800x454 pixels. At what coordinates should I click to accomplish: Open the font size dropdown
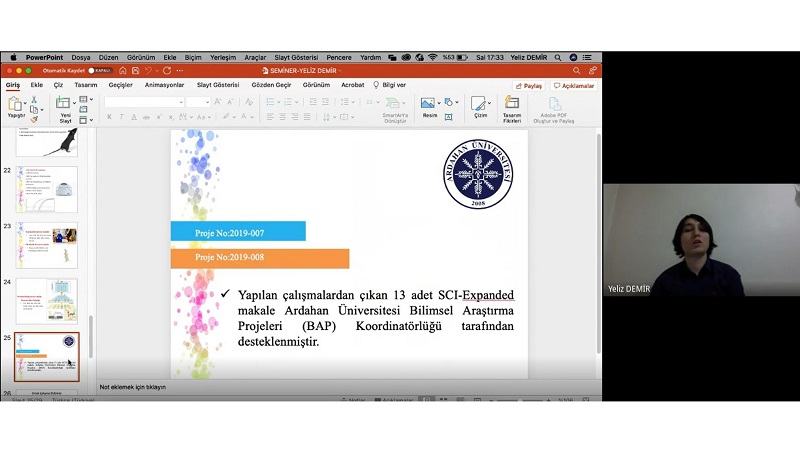[207, 103]
